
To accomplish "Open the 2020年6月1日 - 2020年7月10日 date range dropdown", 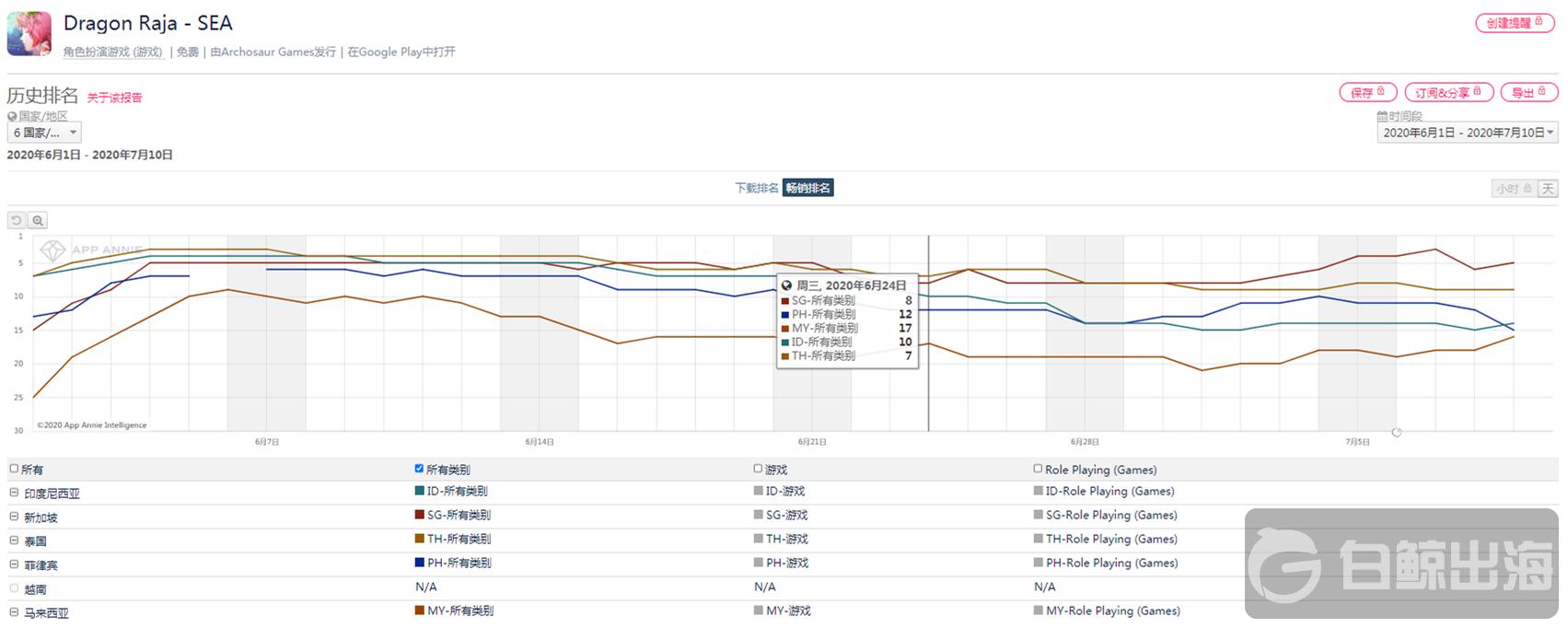I will coord(1468,133).
